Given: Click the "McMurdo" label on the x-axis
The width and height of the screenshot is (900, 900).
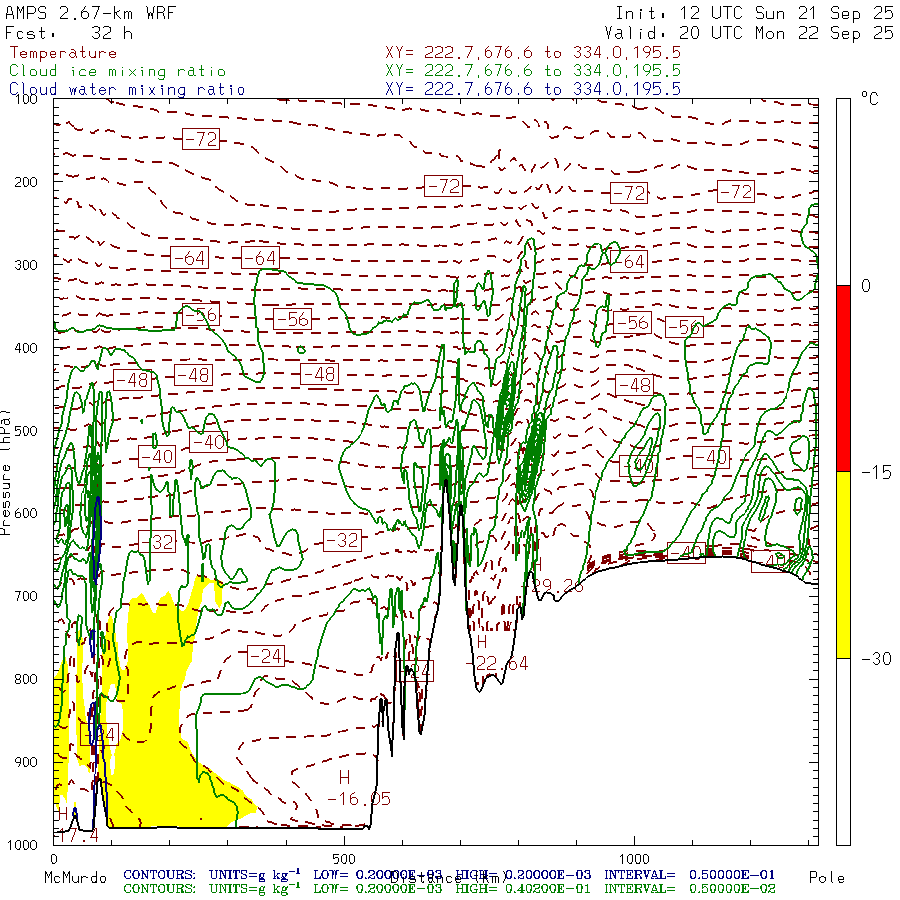Looking at the screenshot, I should point(75,878).
